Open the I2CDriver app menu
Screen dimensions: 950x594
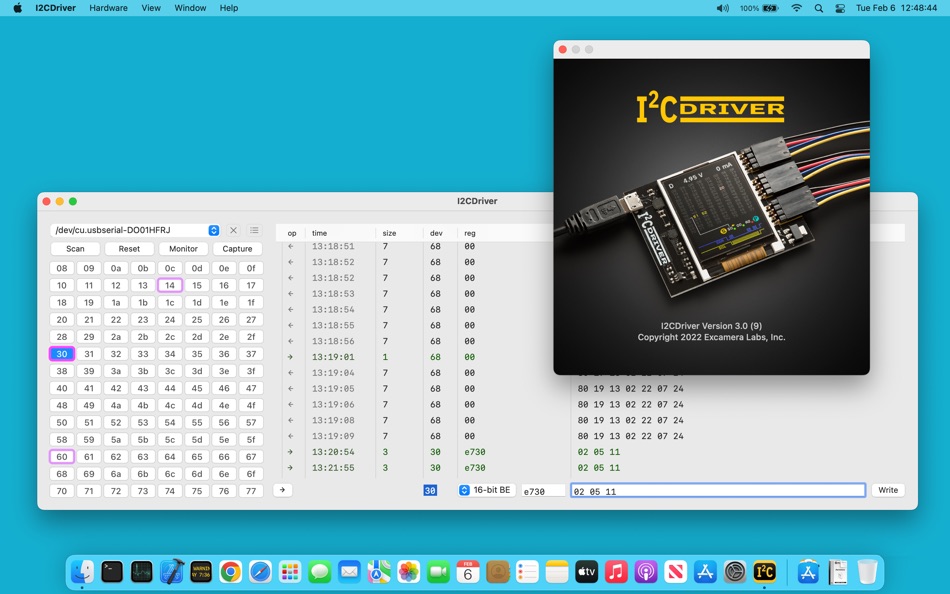coord(56,8)
